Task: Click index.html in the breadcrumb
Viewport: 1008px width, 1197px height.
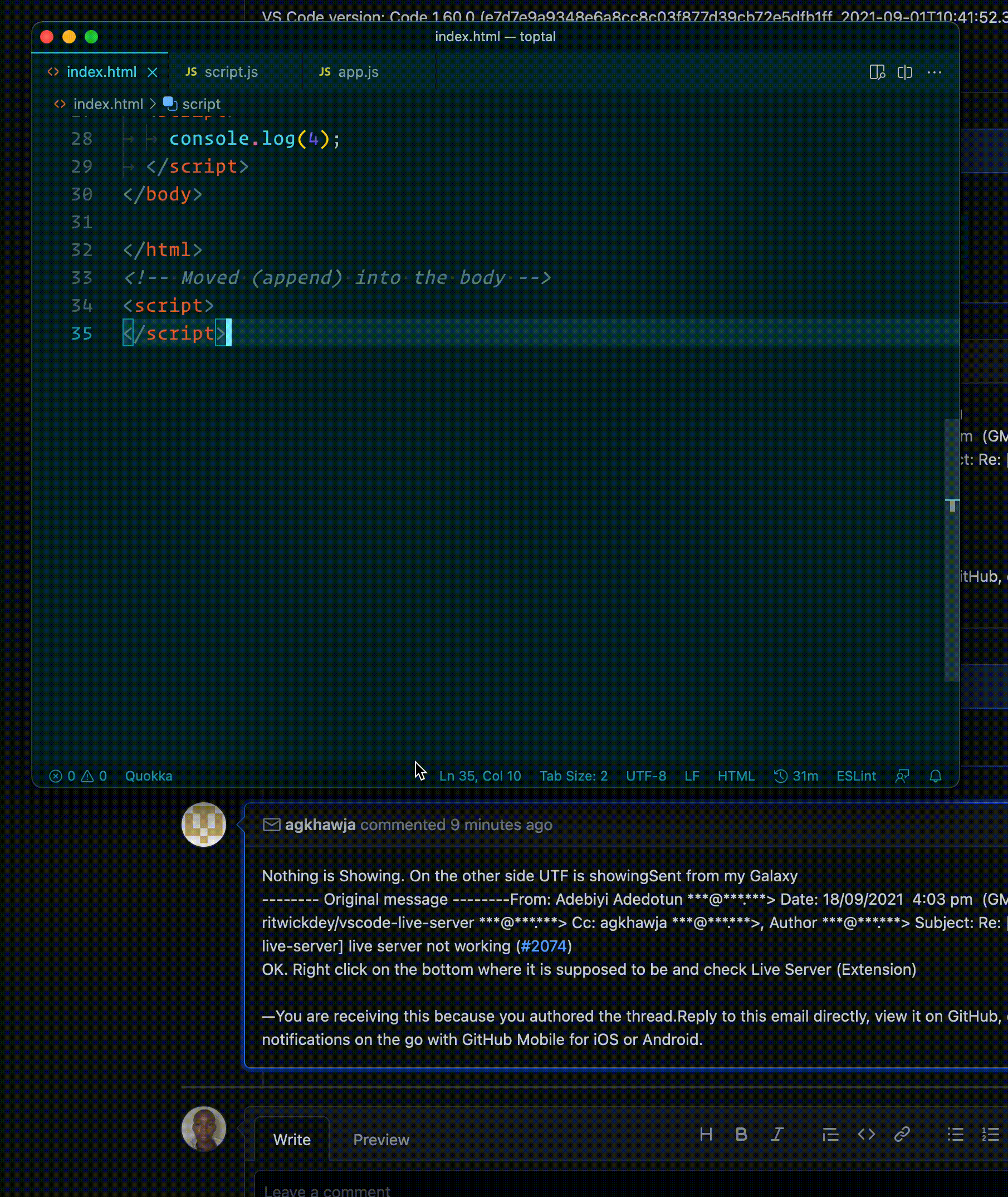Action: pos(108,104)
